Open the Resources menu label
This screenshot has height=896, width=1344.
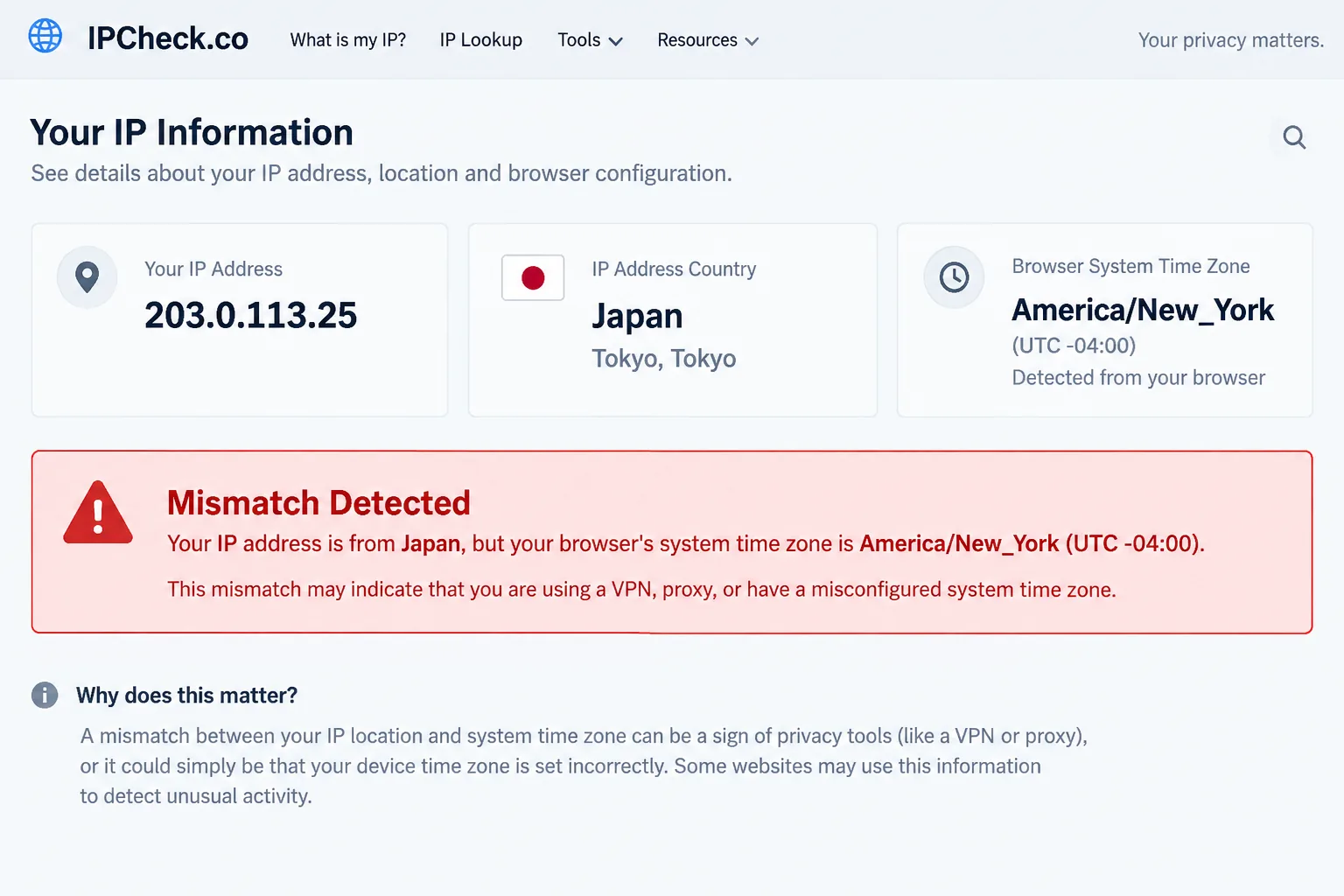click(x=697, y=40)
